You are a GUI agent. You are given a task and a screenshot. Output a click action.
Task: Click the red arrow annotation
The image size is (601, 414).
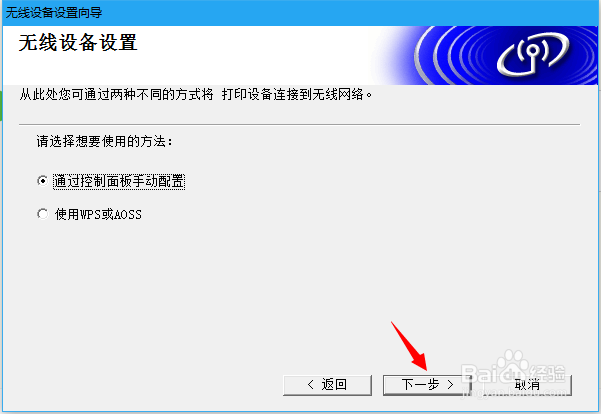tap(409, 346)
